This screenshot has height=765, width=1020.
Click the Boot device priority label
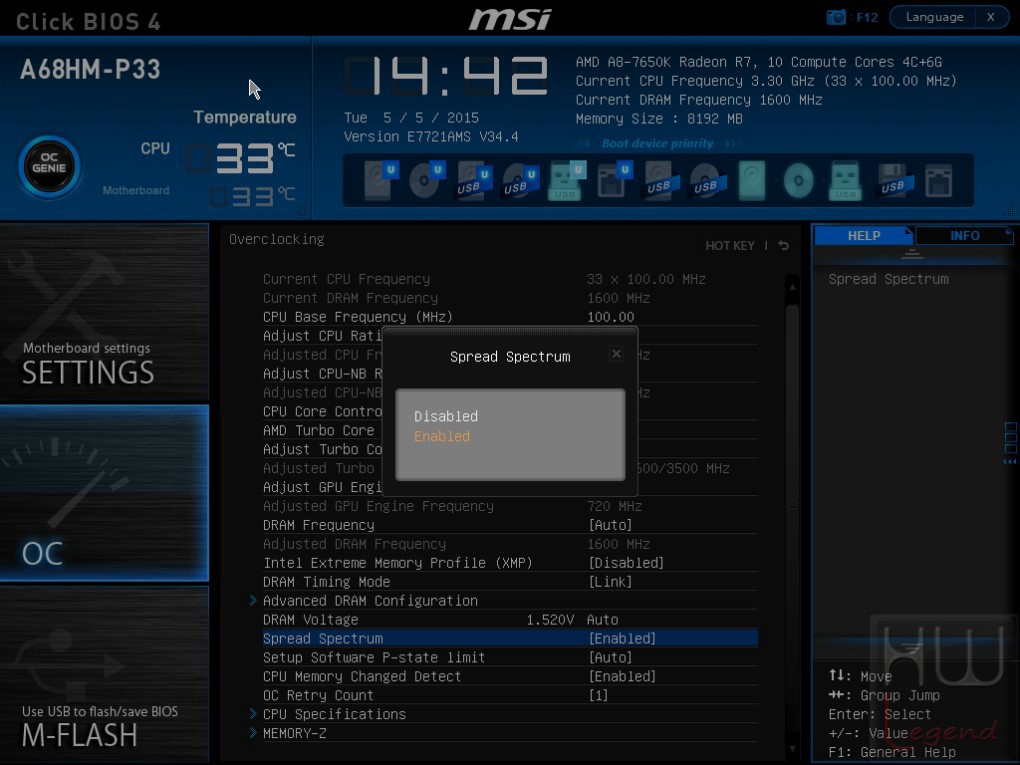click(x=658, y=144)
